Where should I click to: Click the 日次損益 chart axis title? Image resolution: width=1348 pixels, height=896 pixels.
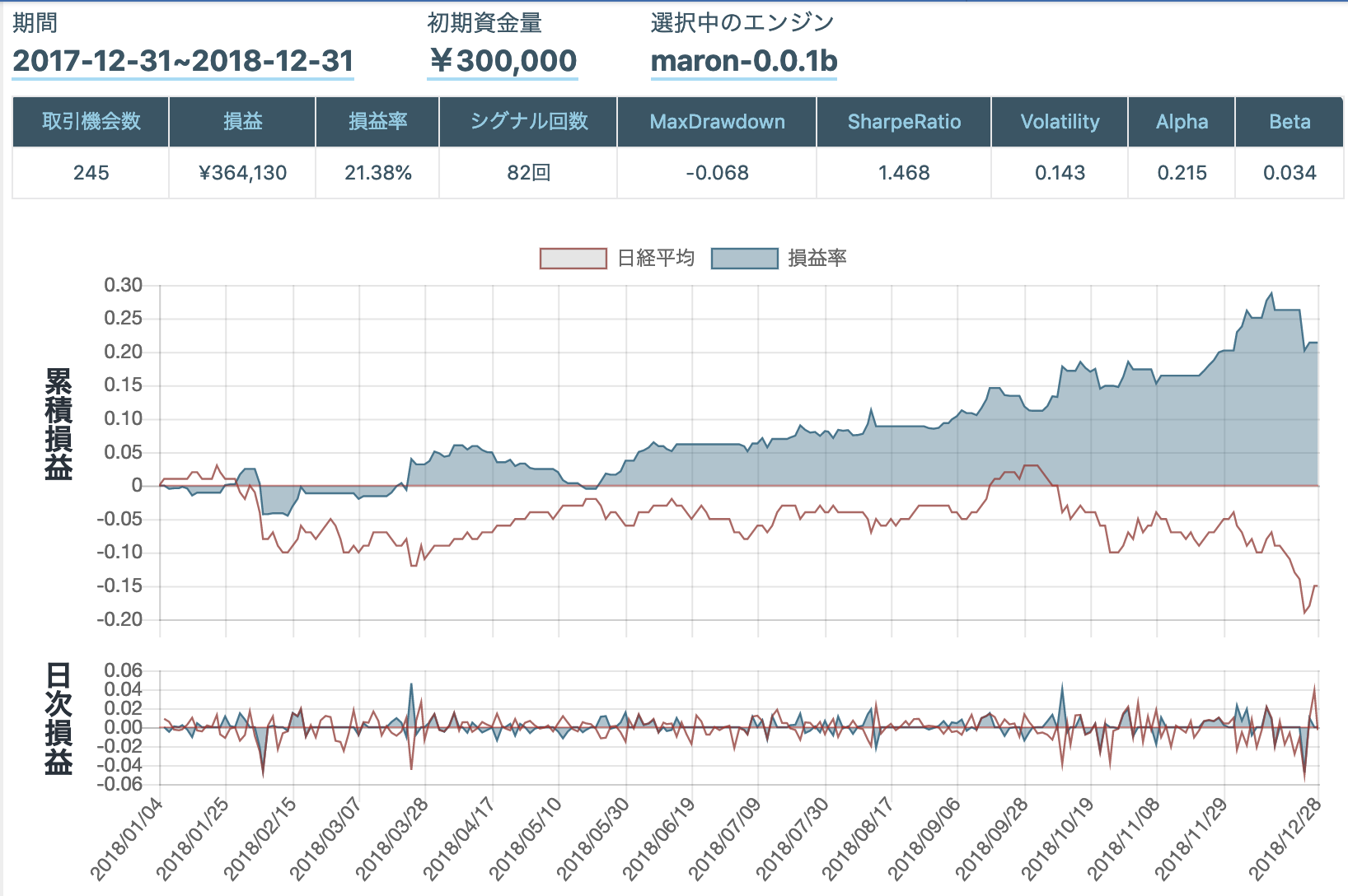point(59,719)
